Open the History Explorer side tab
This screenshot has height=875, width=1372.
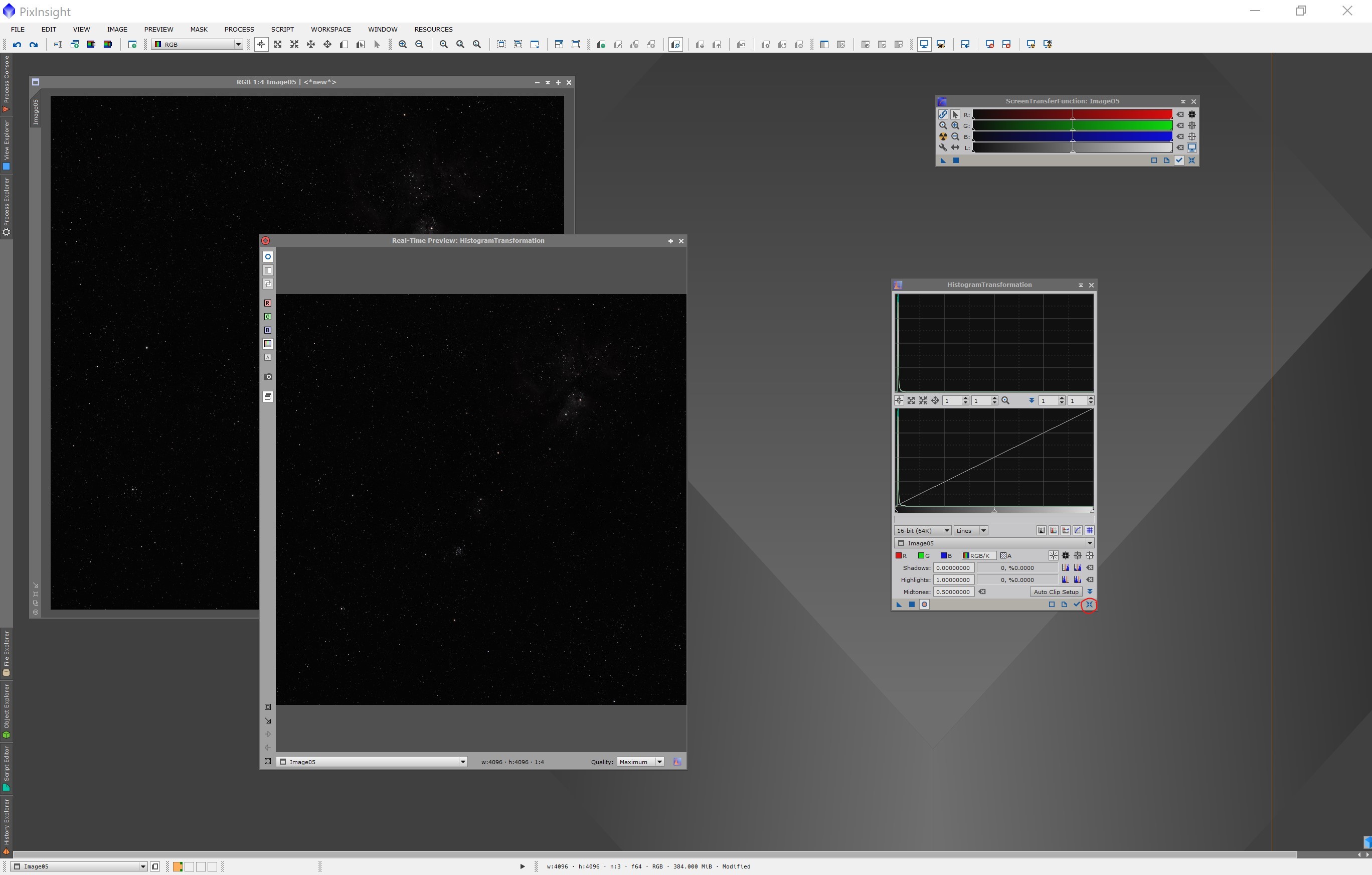6,826
